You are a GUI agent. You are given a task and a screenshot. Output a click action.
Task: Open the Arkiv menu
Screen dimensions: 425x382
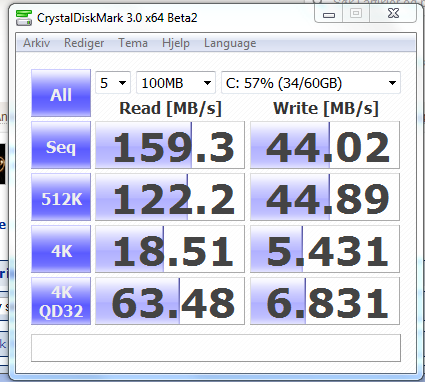pyautogui.click(x=37, y=43)
